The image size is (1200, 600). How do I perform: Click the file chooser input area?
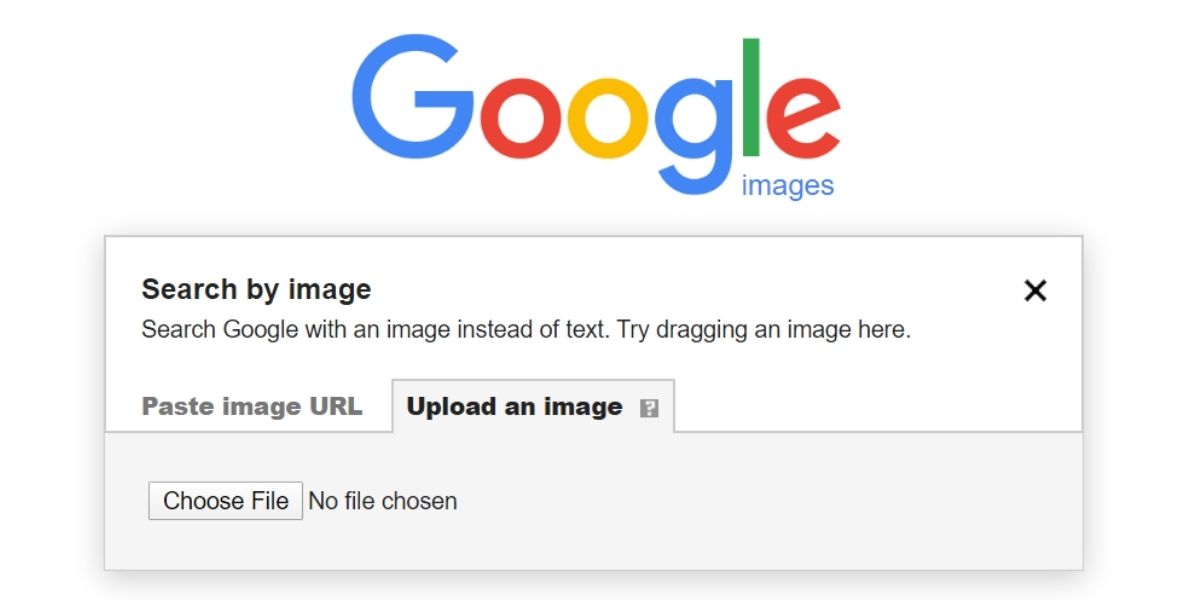pos(300,500)
